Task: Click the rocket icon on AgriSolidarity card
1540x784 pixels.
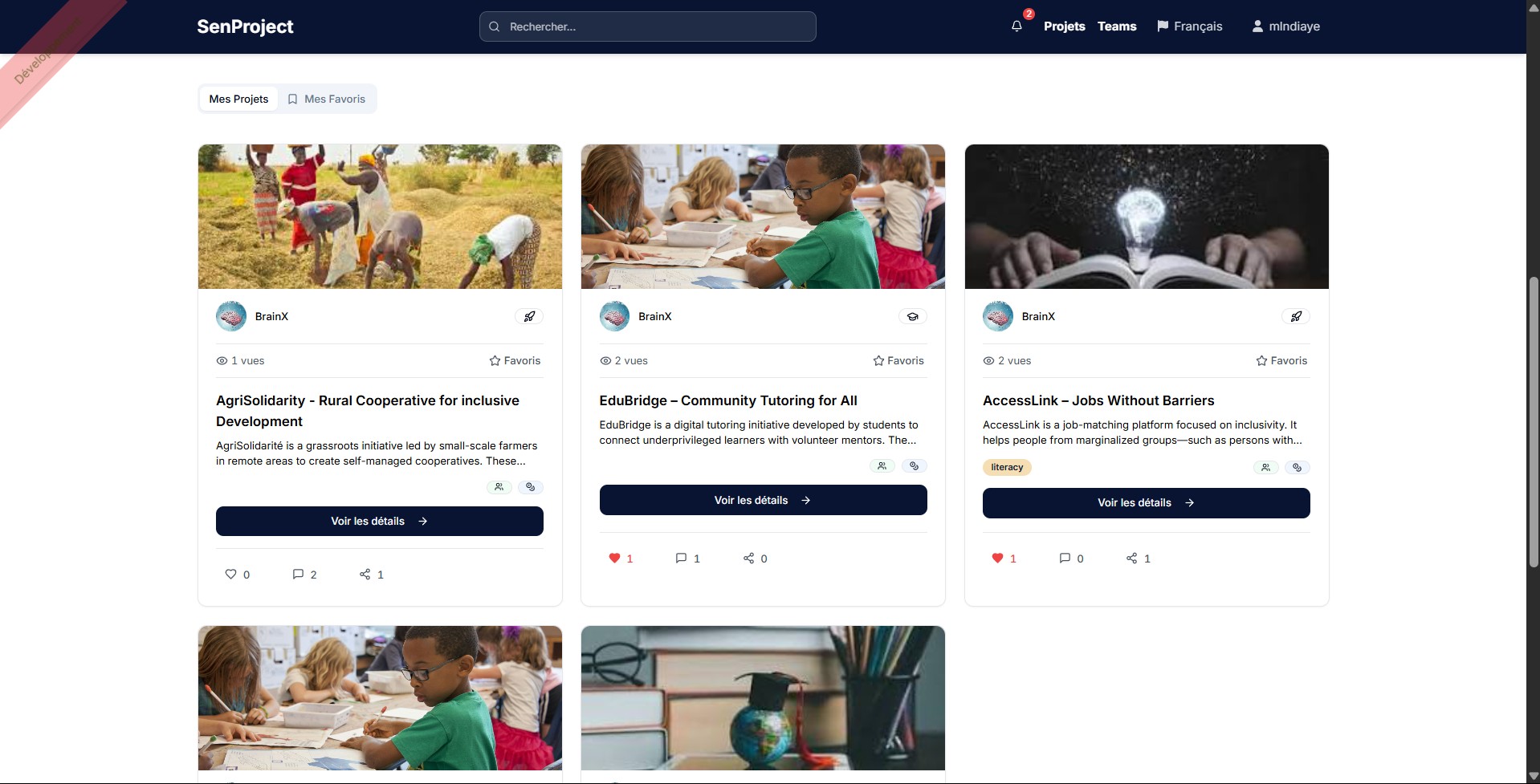Action: (529, 316)
